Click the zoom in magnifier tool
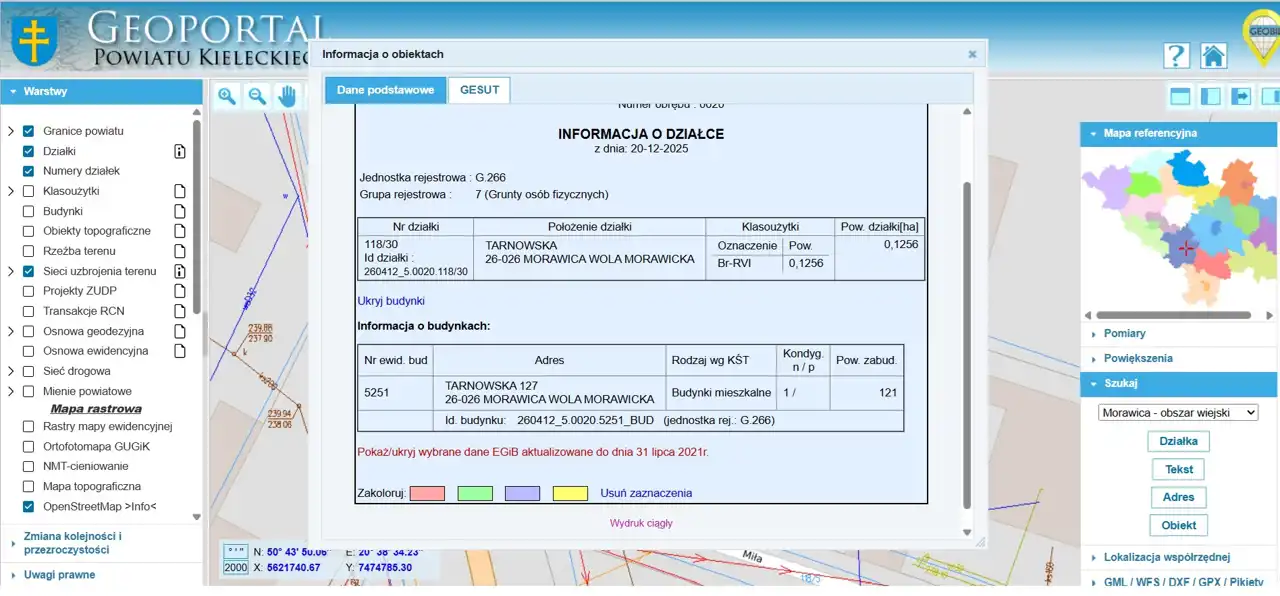 coord(227,96)
